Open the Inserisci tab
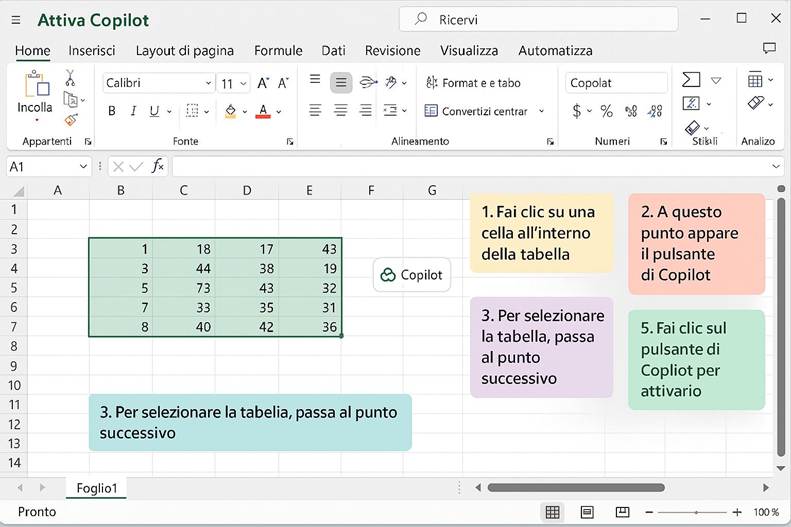This screenshot has height=527, width=791. click(x=92, y=51)
